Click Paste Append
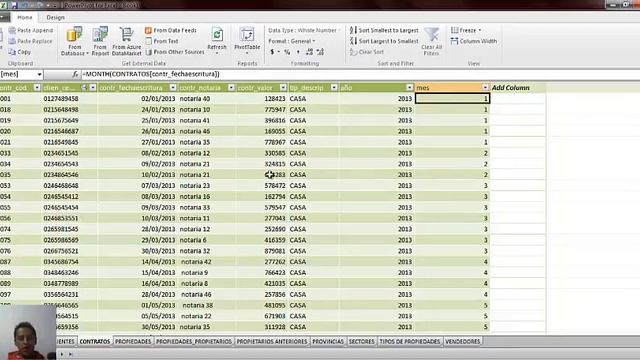This screenshot has width=640, height=360. pos(31,30)
